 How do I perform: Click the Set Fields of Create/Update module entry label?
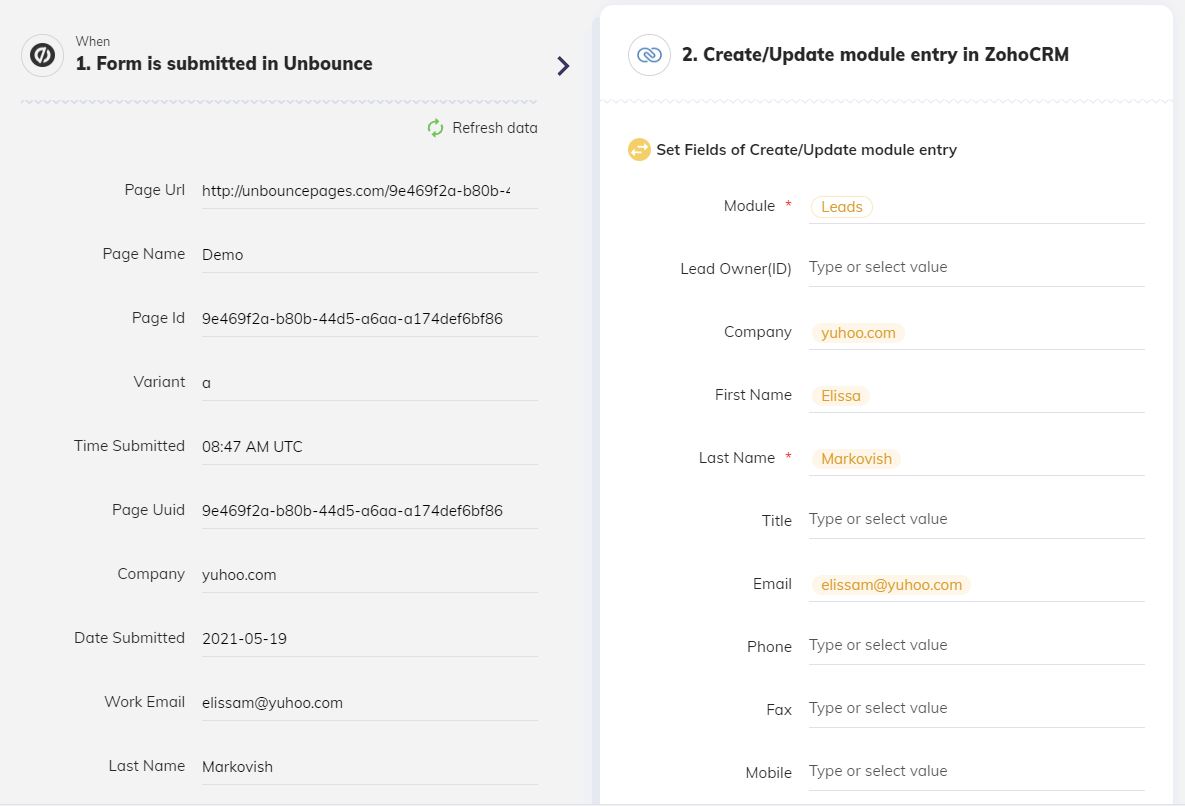pos(806,150)
